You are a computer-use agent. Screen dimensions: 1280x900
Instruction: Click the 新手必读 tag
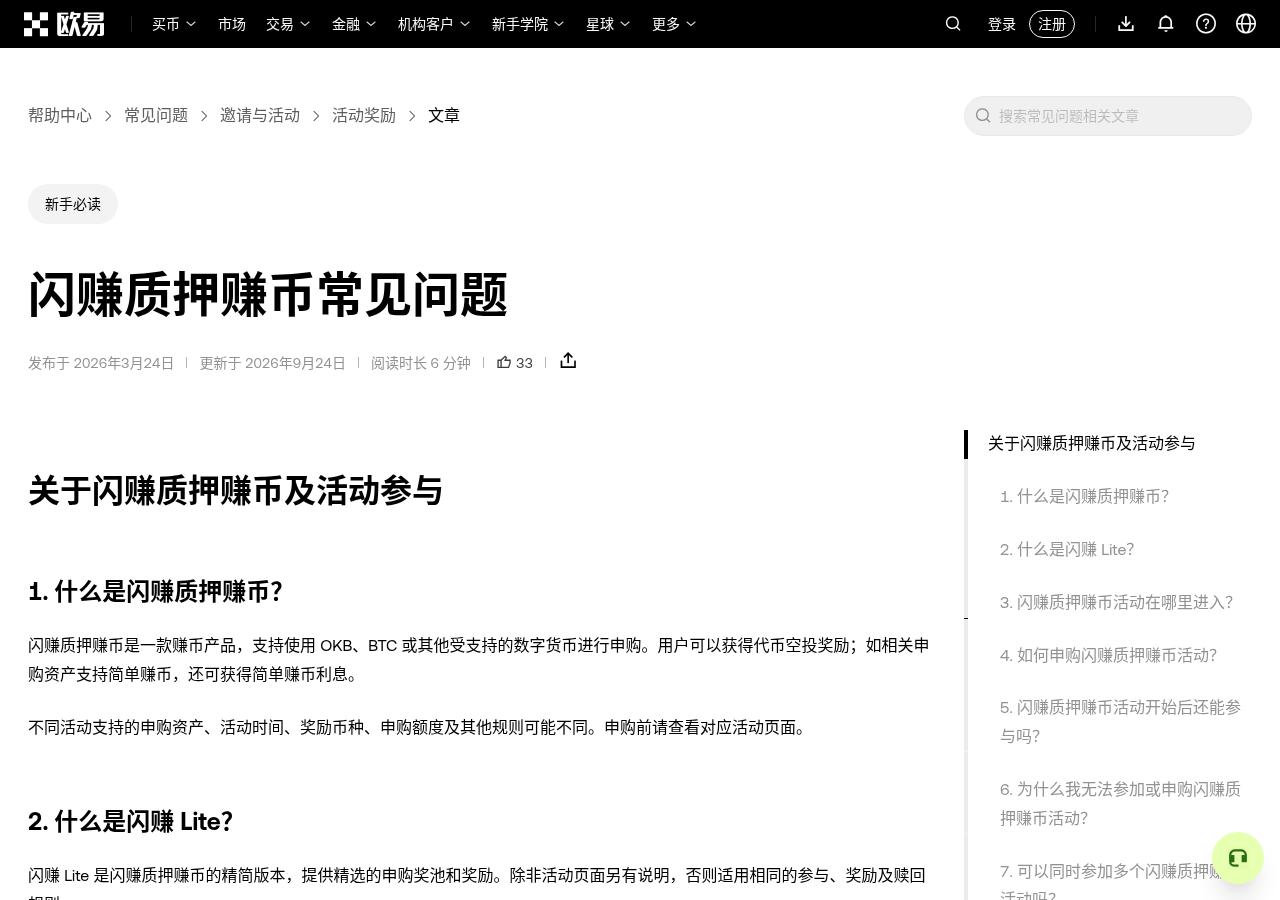click(73, 204)
